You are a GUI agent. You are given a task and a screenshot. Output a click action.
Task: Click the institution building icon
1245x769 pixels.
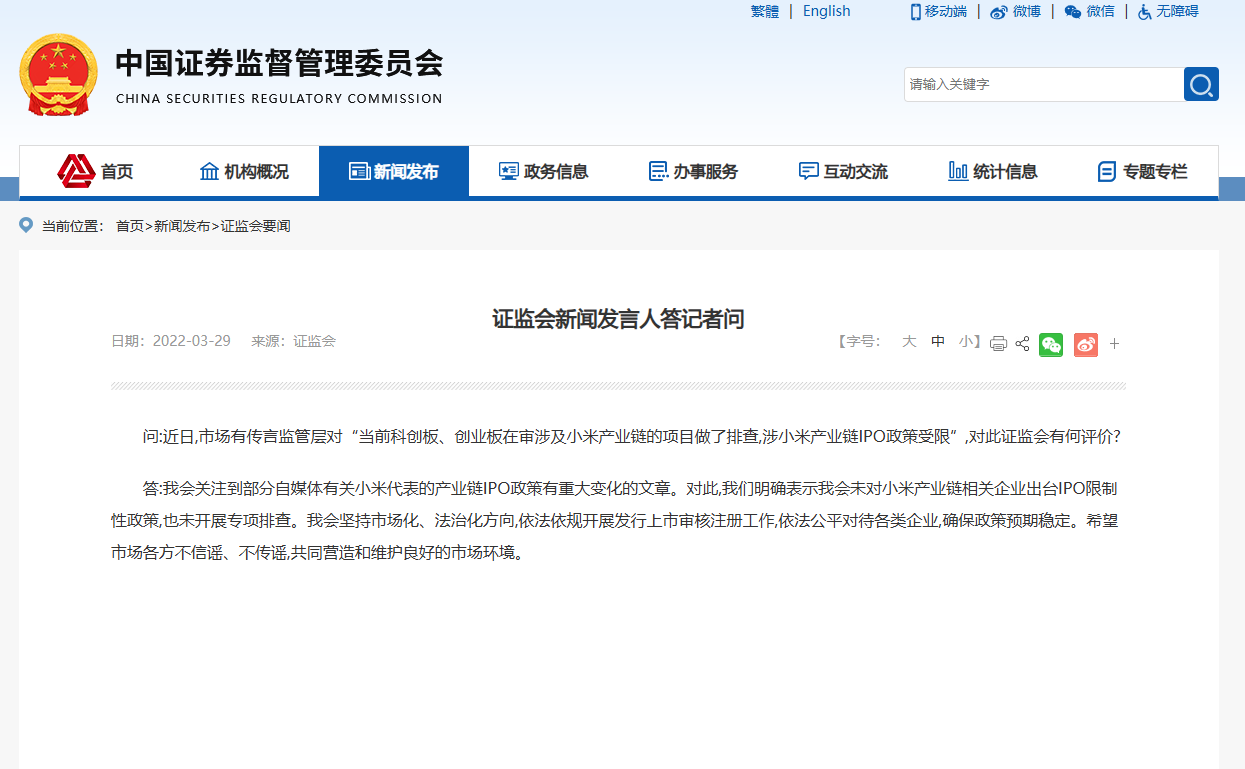tap(209, 171)
